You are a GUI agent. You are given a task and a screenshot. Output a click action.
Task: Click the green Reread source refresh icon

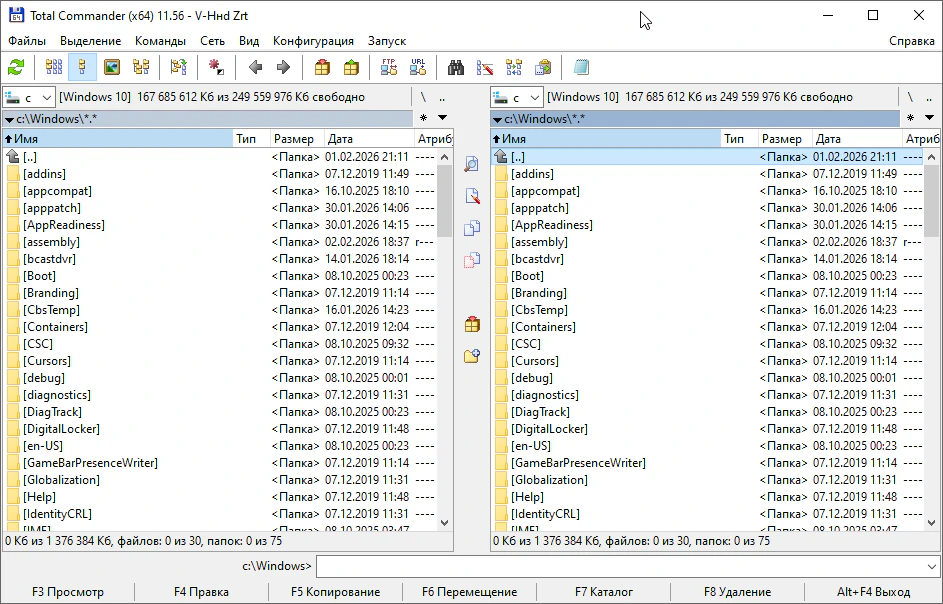[x=16, y=68]
